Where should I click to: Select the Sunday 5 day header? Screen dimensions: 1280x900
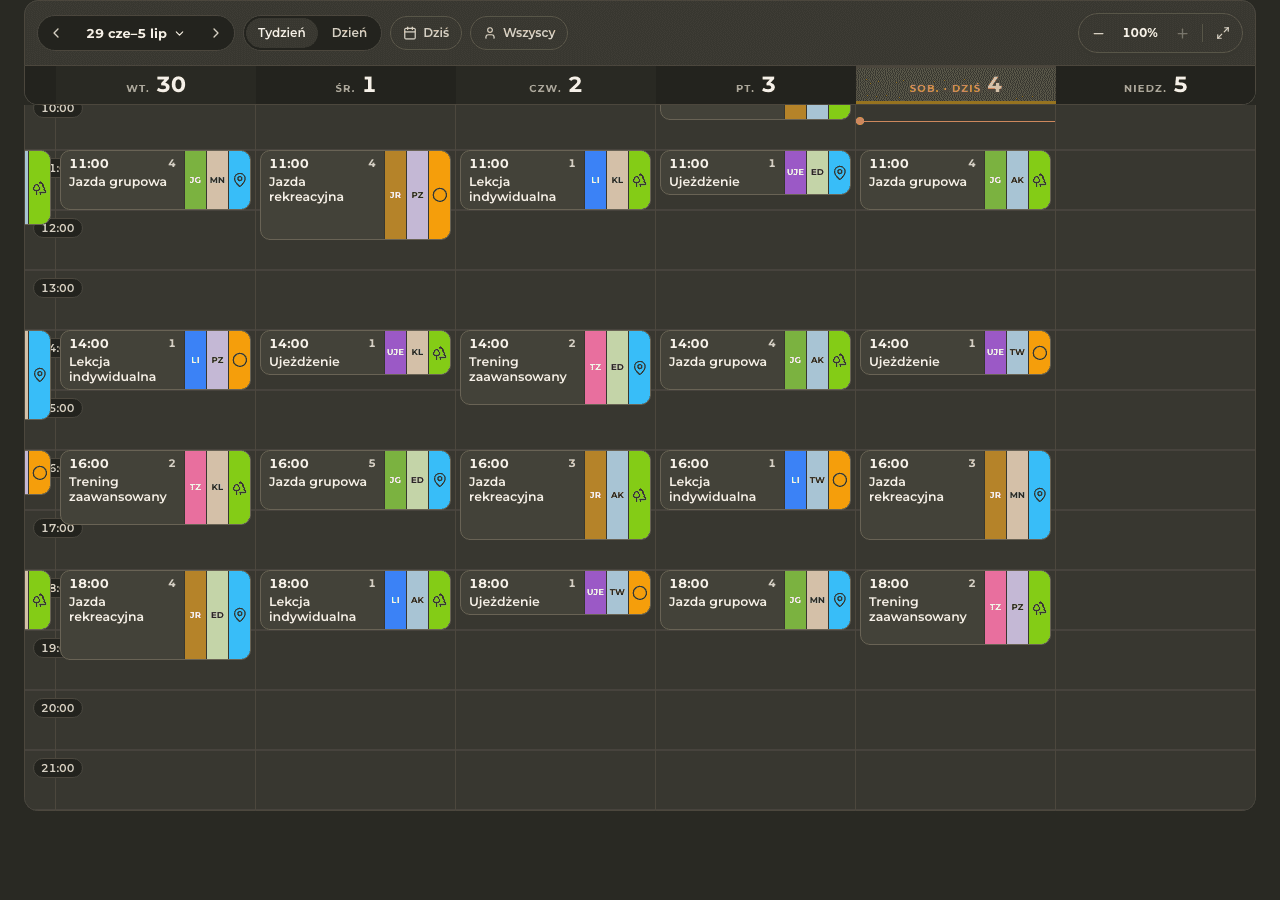1155,85
